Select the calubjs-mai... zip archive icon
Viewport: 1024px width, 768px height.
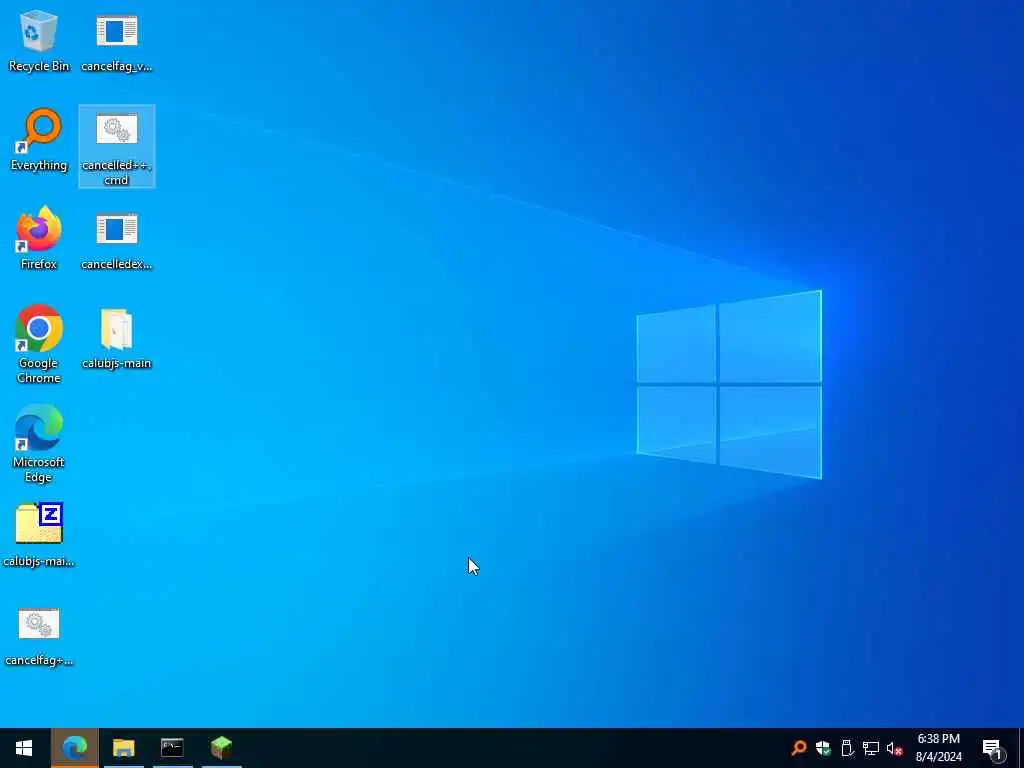point(39,536)
